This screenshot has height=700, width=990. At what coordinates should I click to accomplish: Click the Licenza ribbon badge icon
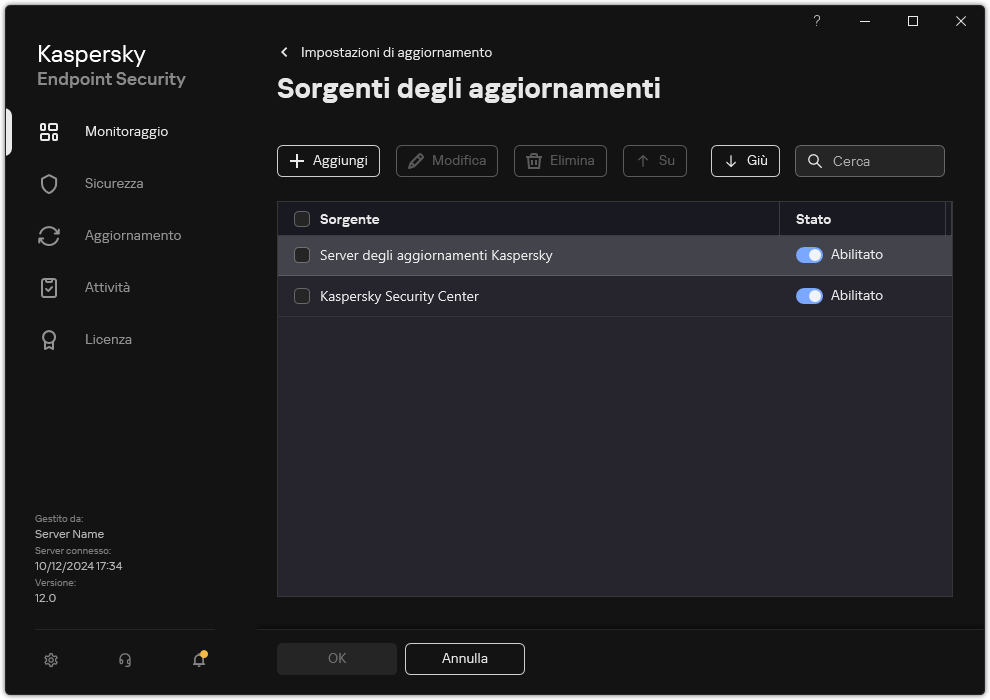coord(49,340)
